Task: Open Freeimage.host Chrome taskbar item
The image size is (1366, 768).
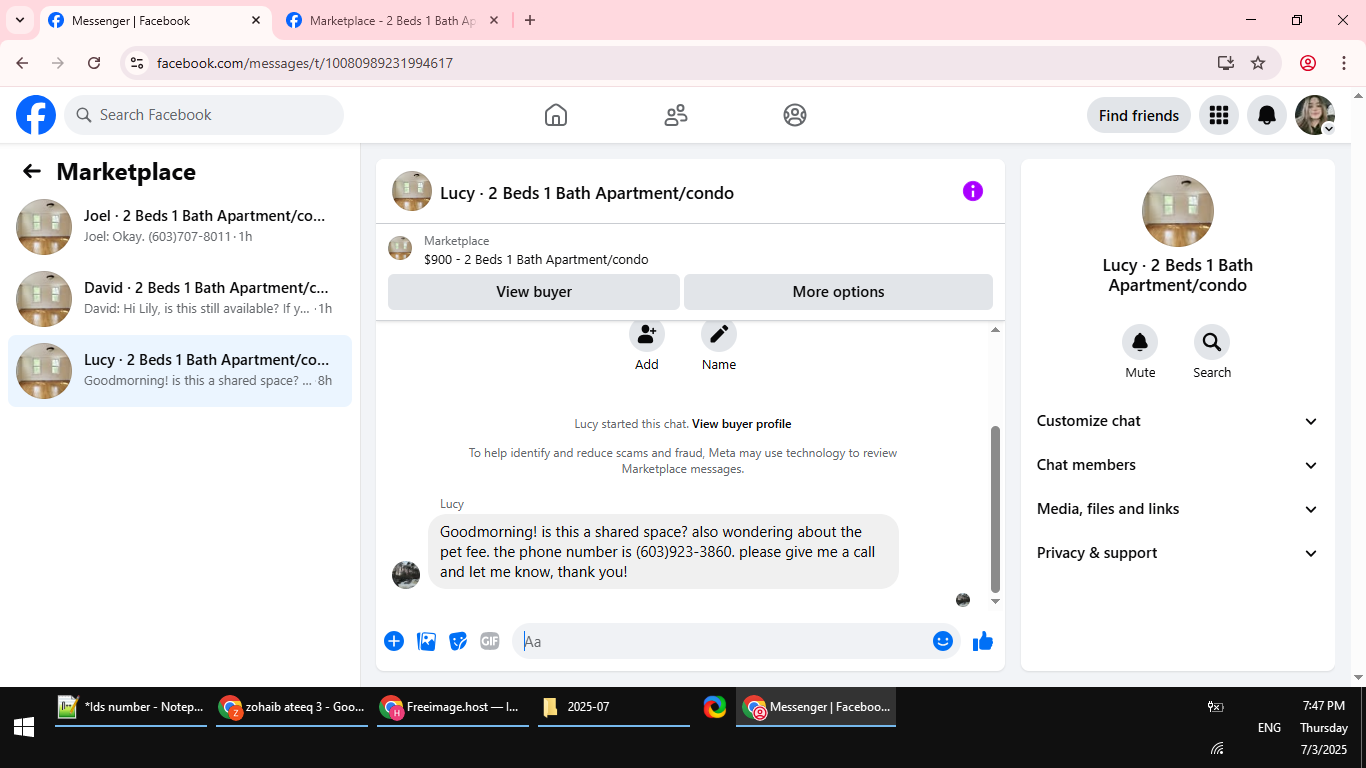Action: (x=453, y=707)
